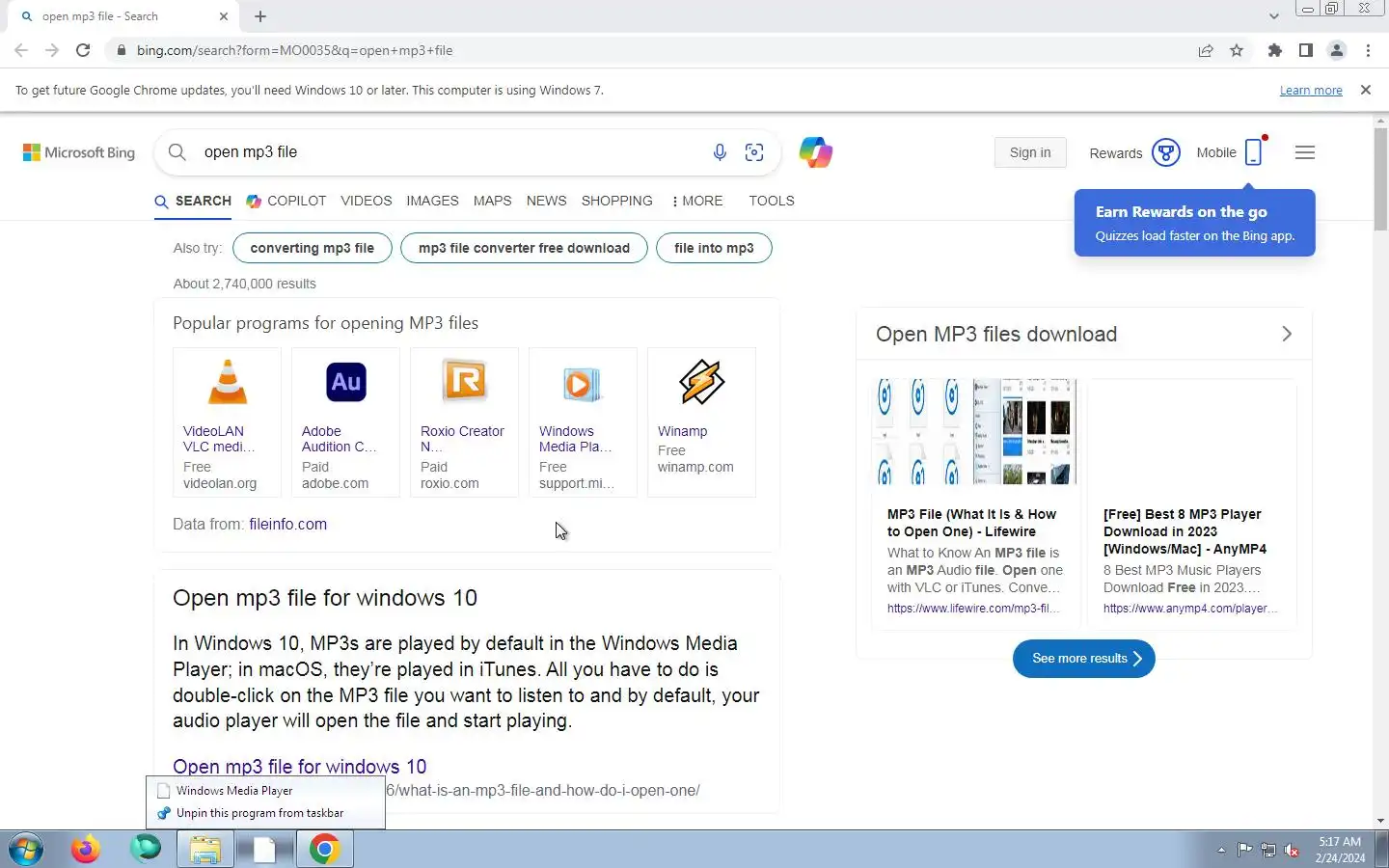
Task: Expand Open MP3 files download chevron
Action: click(x=1287, y=334)
